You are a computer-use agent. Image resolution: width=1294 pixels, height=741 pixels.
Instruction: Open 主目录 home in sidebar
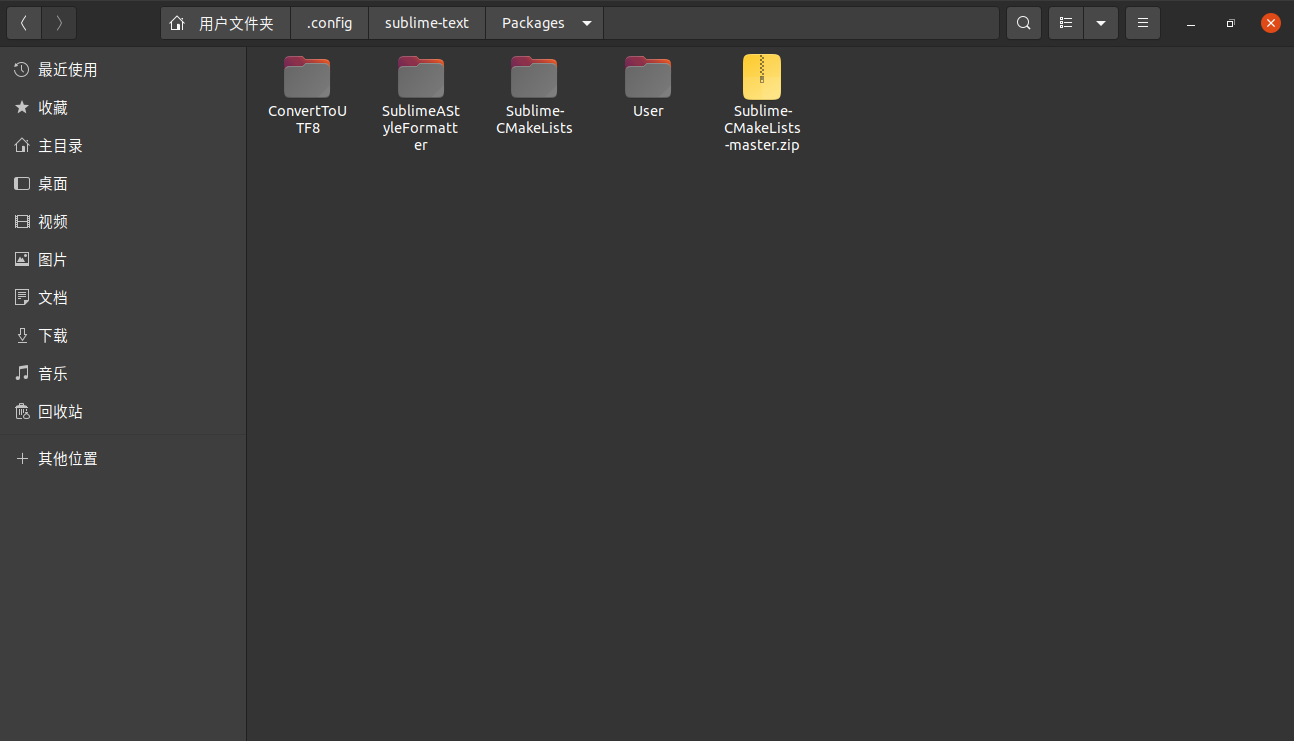[x=123, y=146]
